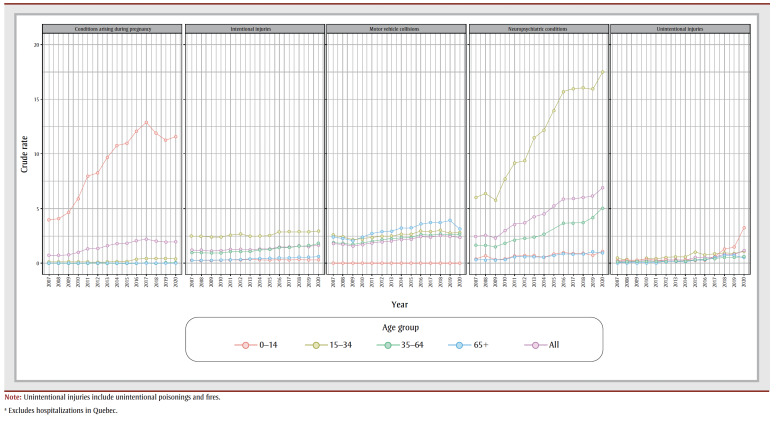Click the 'Intentional injuries' panel header

pos(254,28)
